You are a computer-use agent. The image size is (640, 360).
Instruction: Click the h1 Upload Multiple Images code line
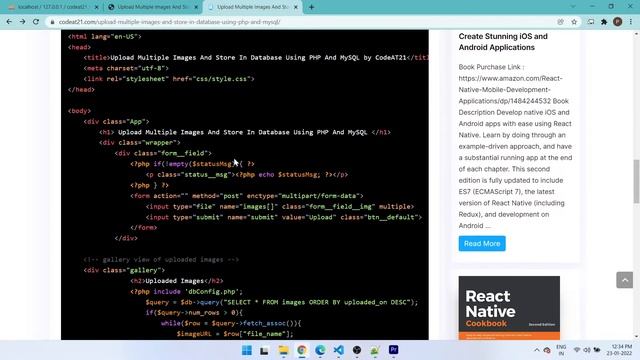click(245, 132)
